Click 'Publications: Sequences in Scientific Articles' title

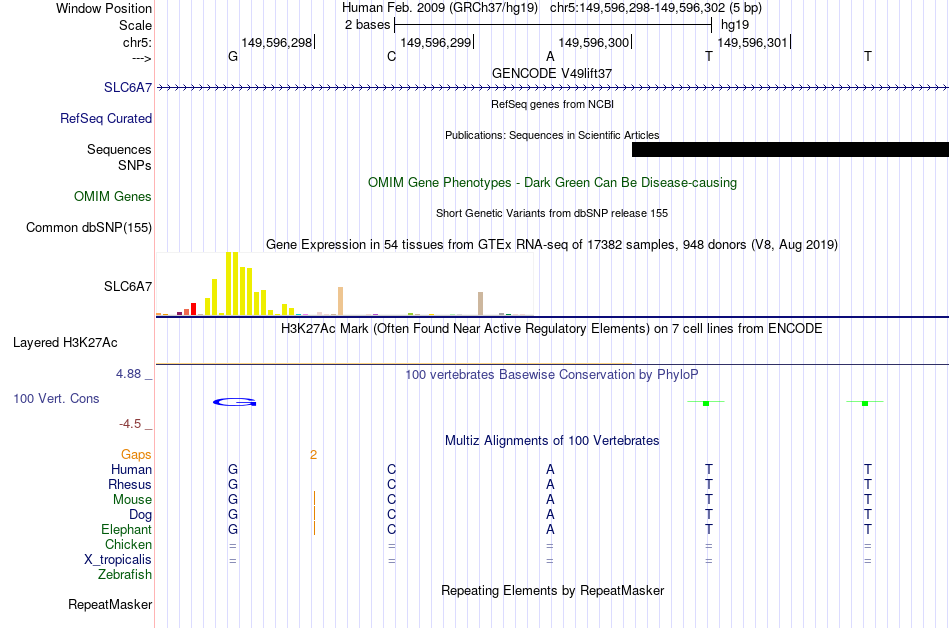[552, 135]
